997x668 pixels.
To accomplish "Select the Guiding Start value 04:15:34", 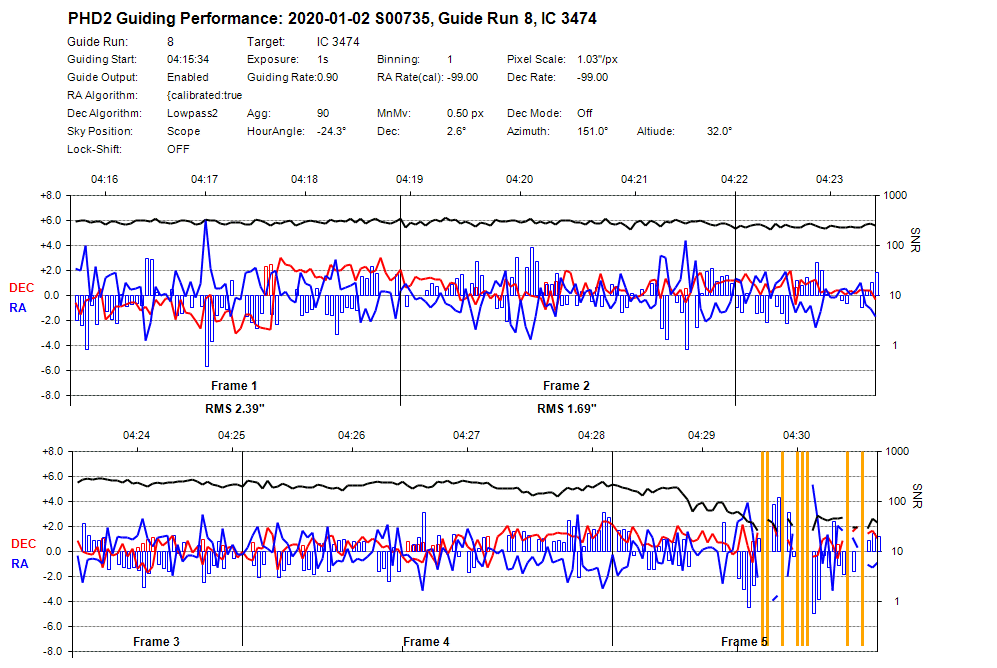I will pos(188,59).
